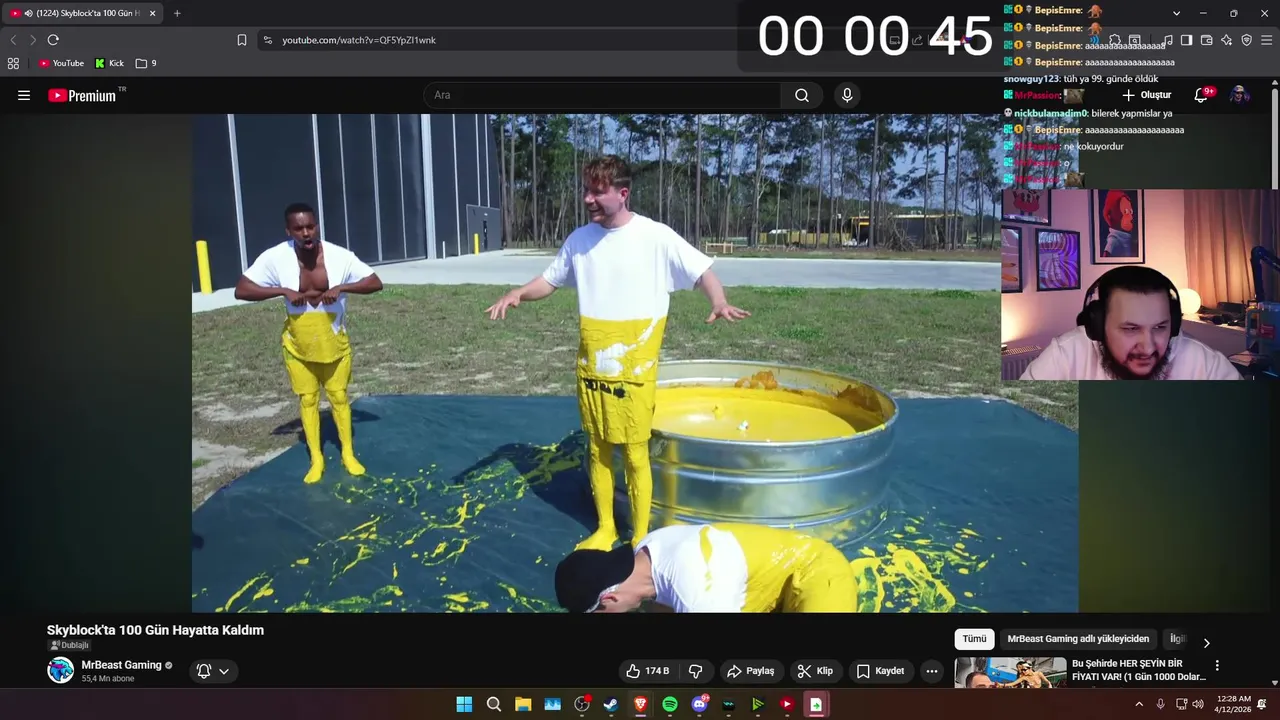
Task: Show next filter chips with arrow
Action: (1206, 643)
